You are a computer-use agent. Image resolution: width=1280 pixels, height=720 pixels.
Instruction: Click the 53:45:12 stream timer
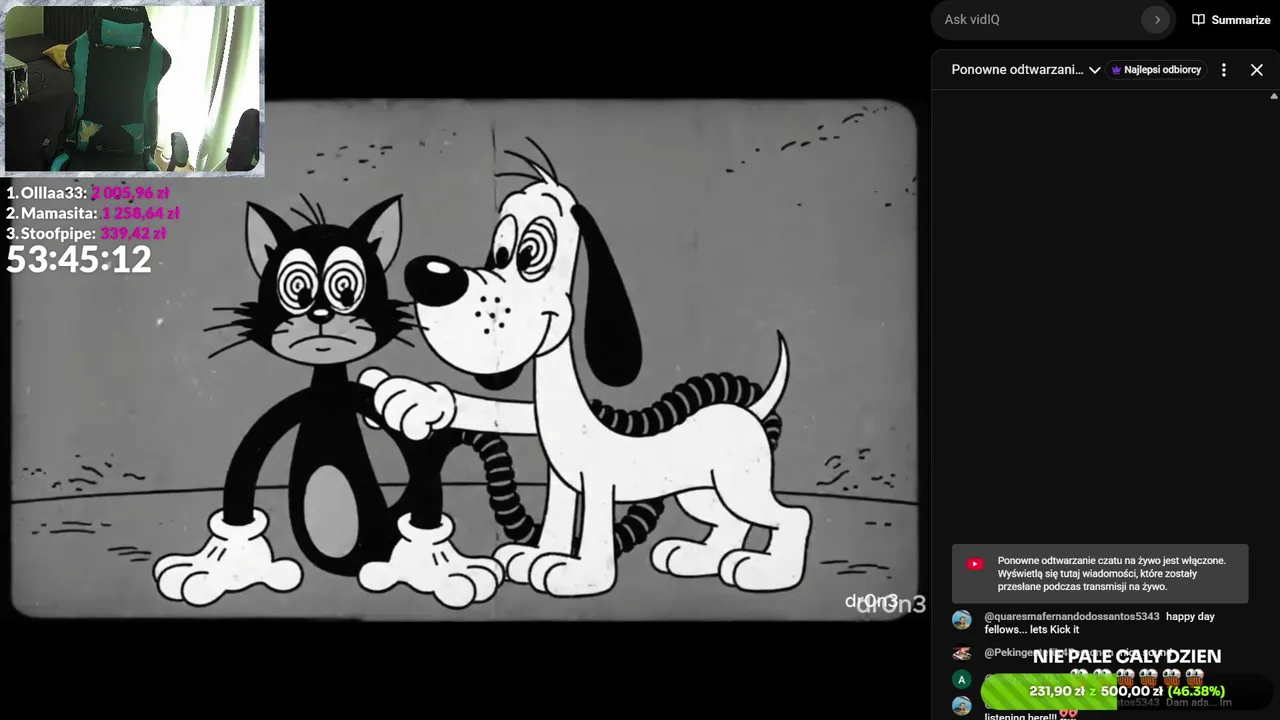pos(79,260)
